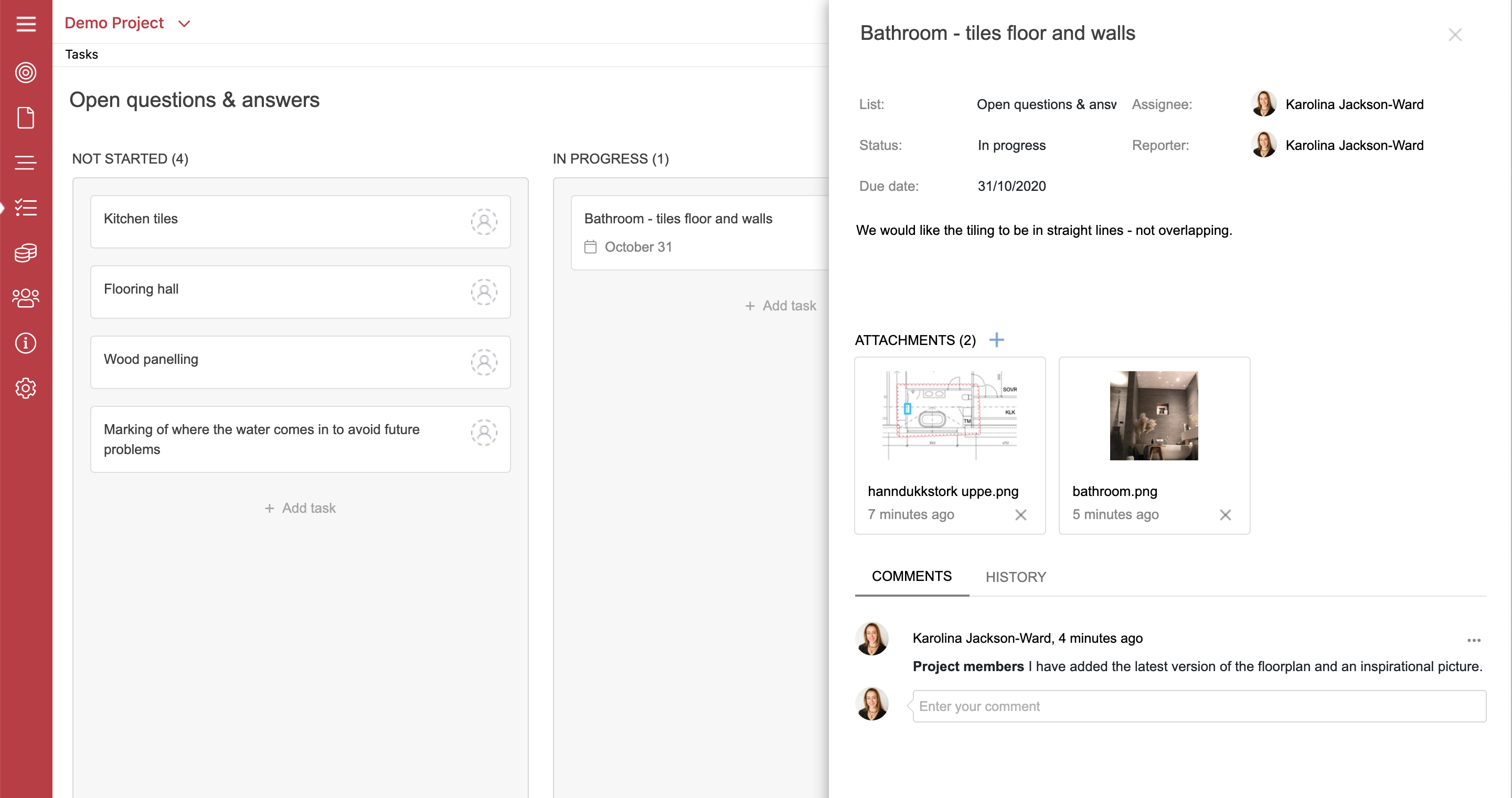Click the Comments tab
Screen dimensions: 1512x798
click(912, 577)
